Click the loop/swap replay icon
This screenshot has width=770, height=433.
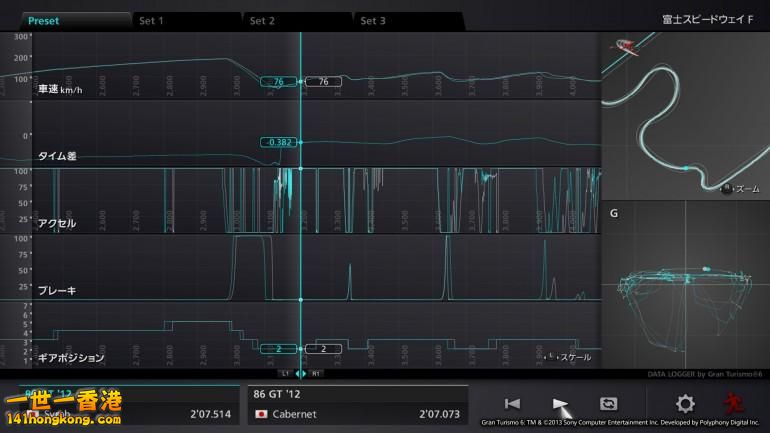(609, 404)
